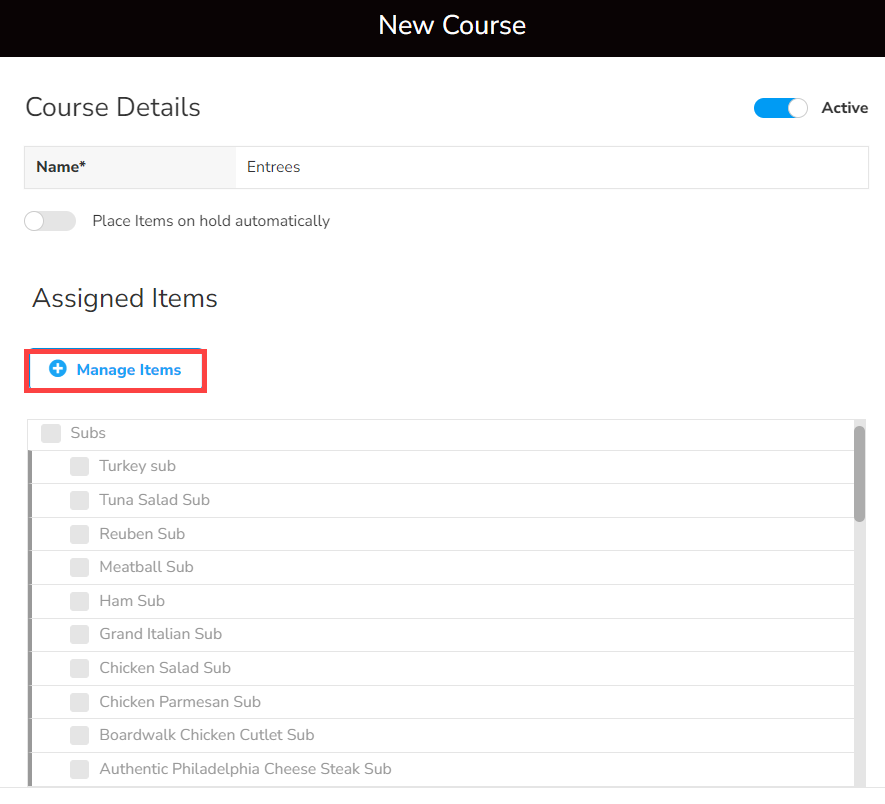The height and width of the screenshot is (804, 885).
Task: Toggle the Active course switch
Action: [x=780, y=108]
